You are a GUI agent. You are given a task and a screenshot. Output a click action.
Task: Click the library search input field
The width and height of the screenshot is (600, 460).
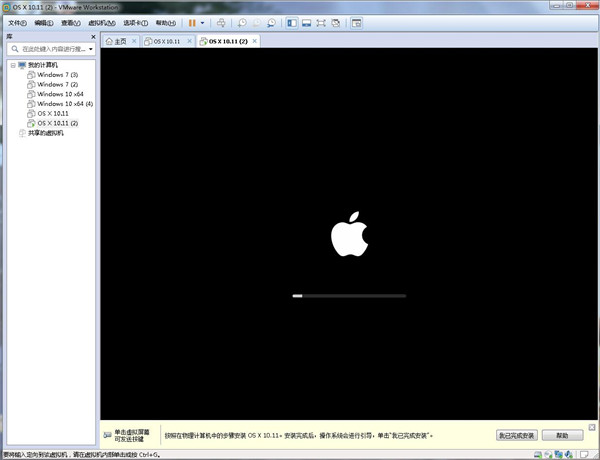click(53, 49)
